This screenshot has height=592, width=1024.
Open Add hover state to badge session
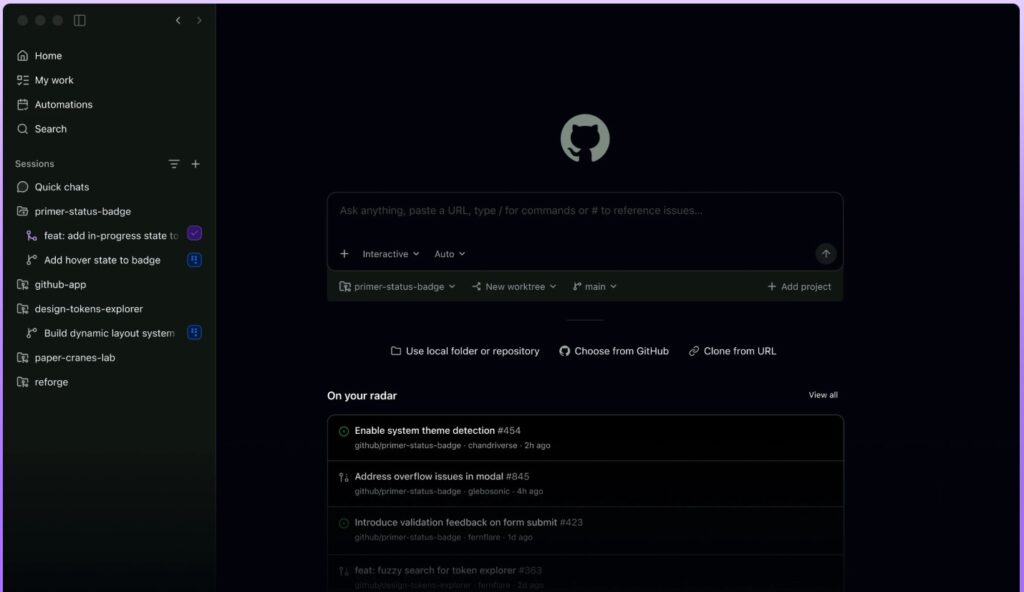(x=102, y=260)
